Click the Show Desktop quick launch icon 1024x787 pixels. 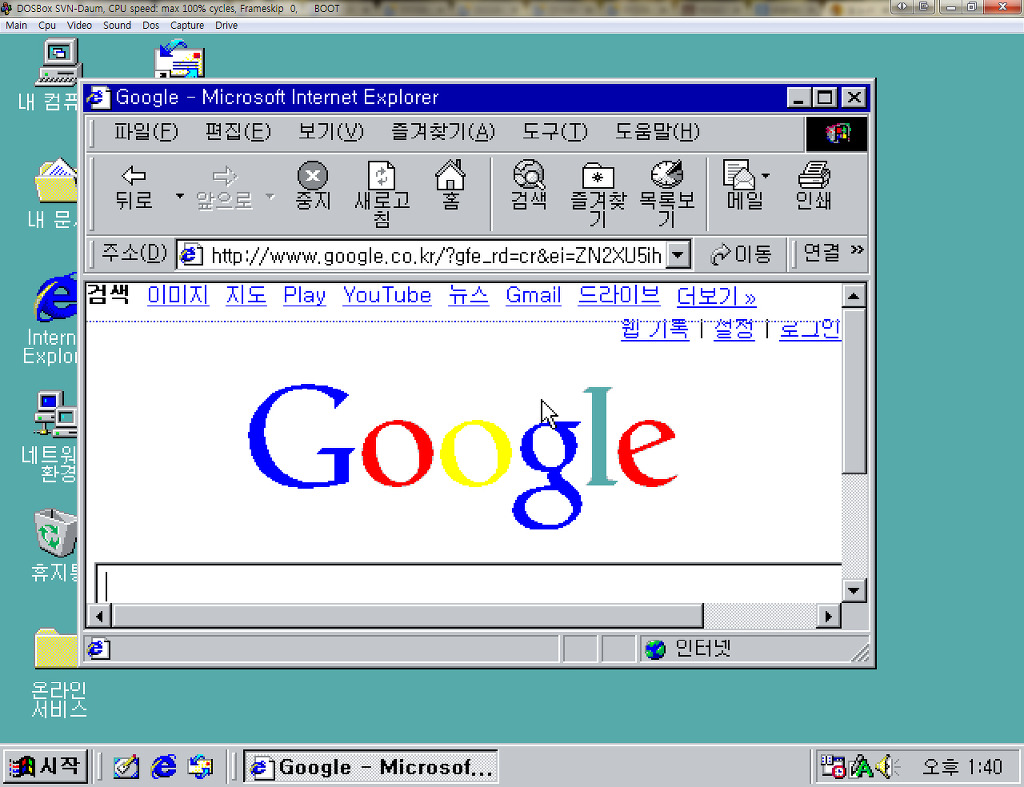click(x=126, y=767)
